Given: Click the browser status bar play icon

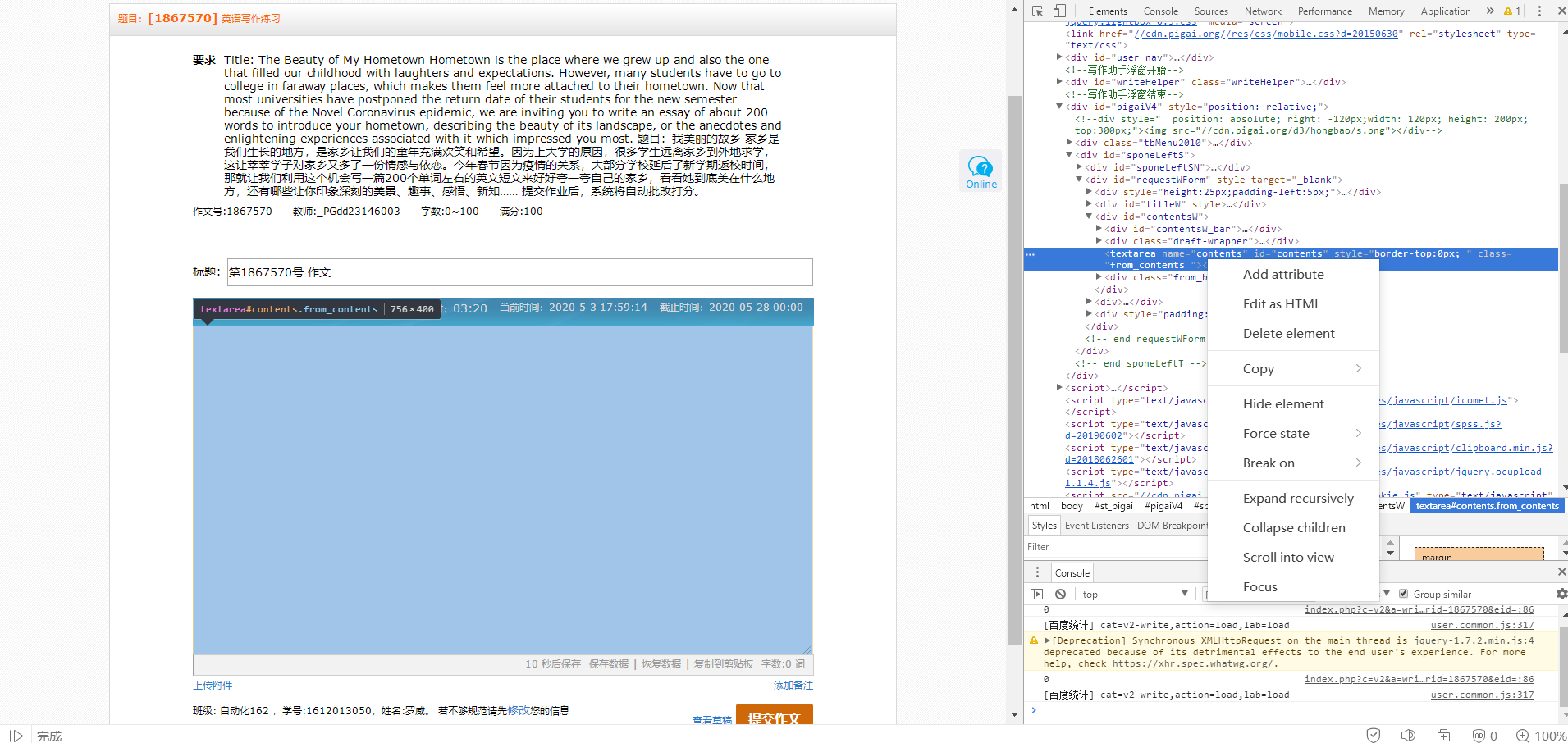Looking at the screenshot, I should pos(16,736).
